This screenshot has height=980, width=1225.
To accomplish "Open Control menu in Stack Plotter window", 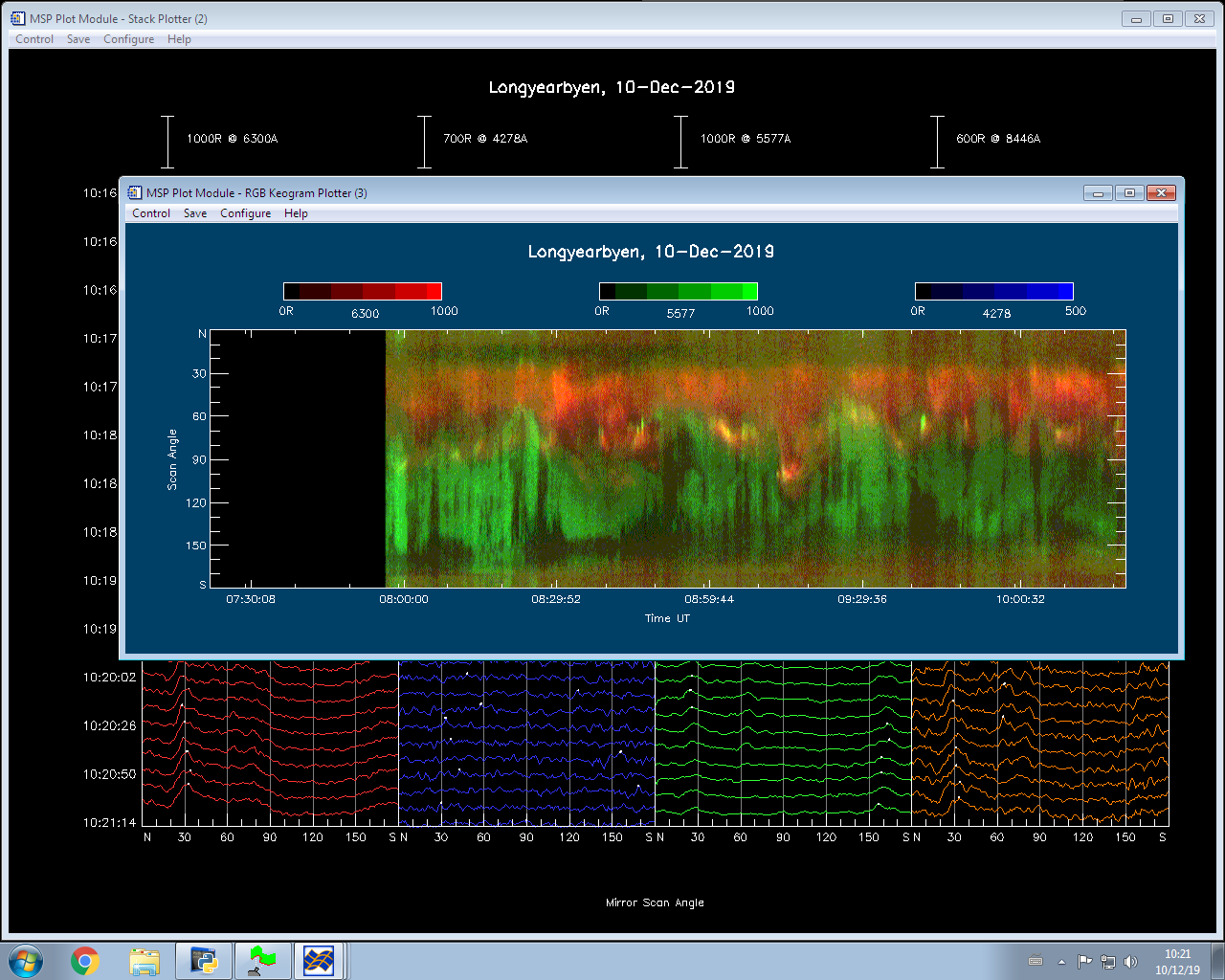I will [34, 39].
